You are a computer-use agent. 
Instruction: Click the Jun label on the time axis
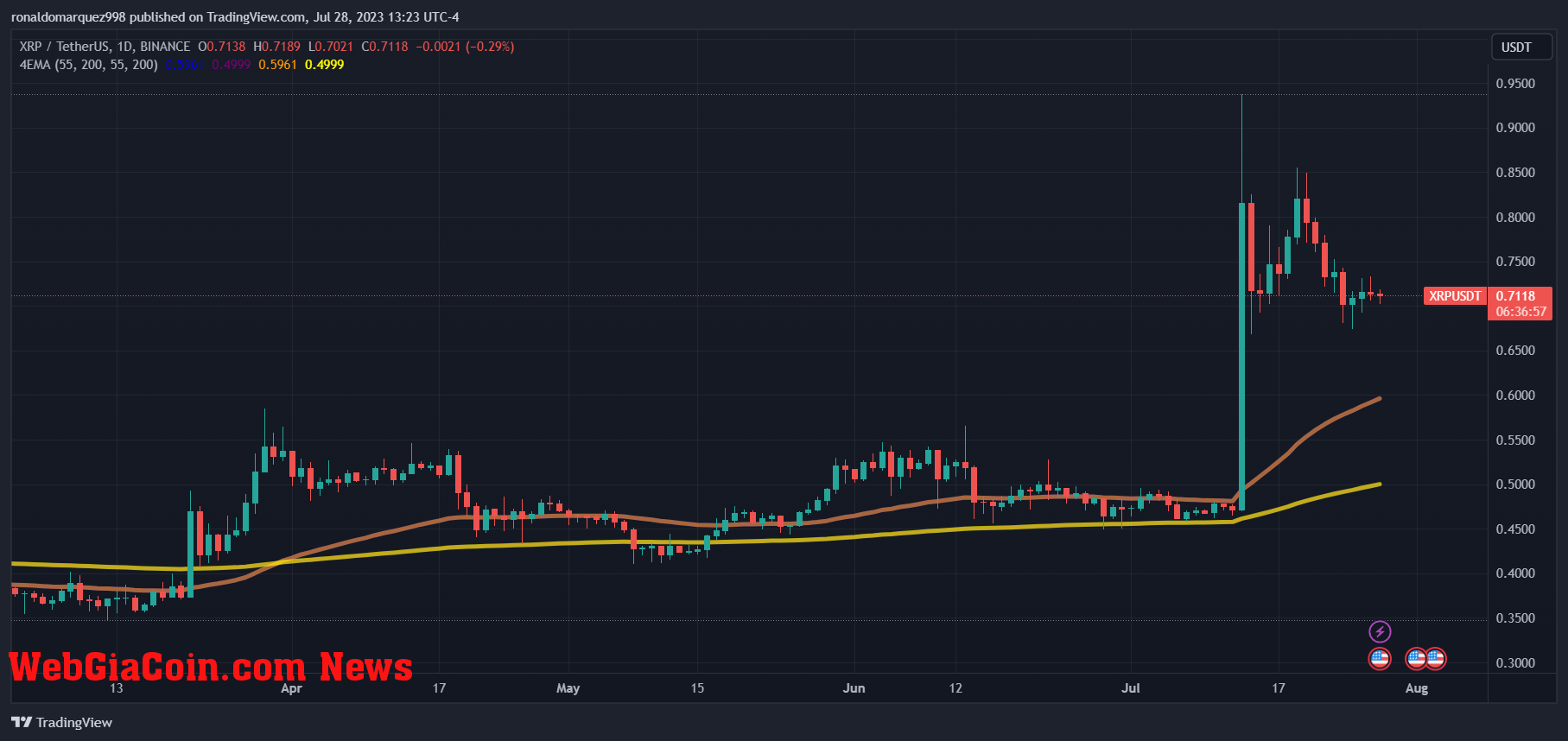tap(854, 688)
